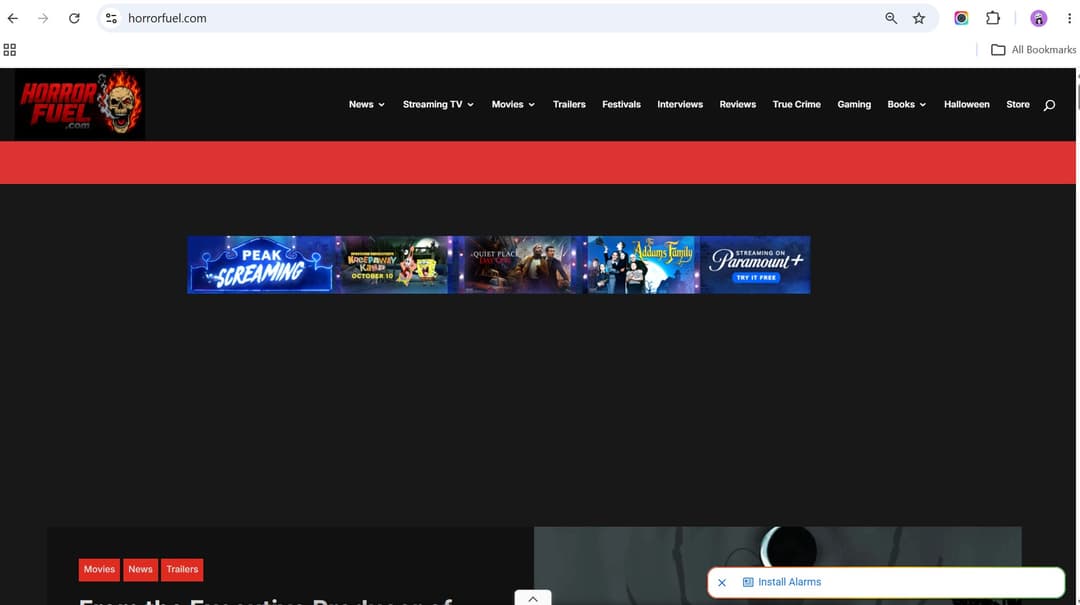
Task: Open the Extensions puzzle piece menu
Action: tap(993, 19)
